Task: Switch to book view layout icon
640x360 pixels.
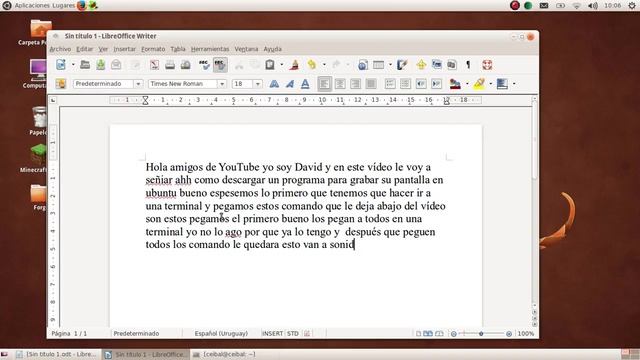Action: [439, 333]
